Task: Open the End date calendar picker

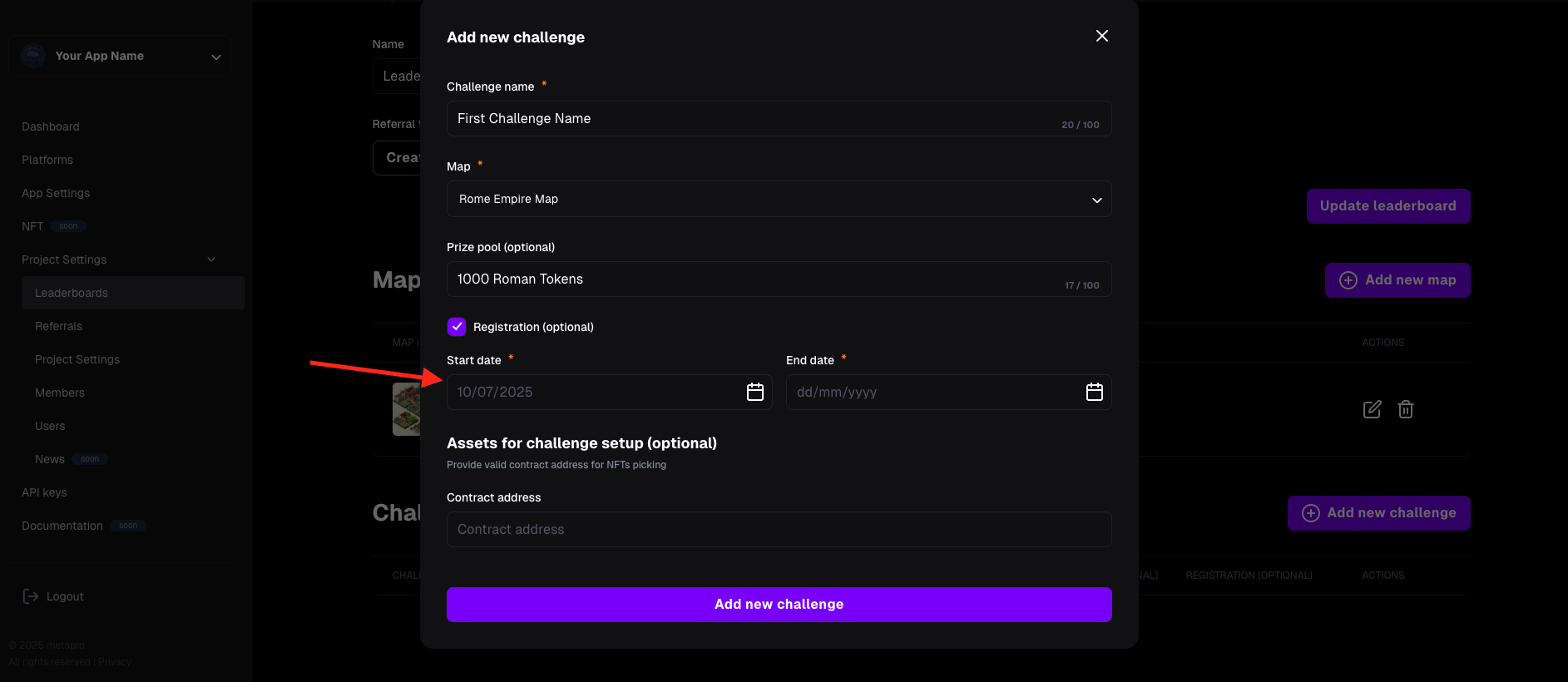Action: pos(1094,392)
